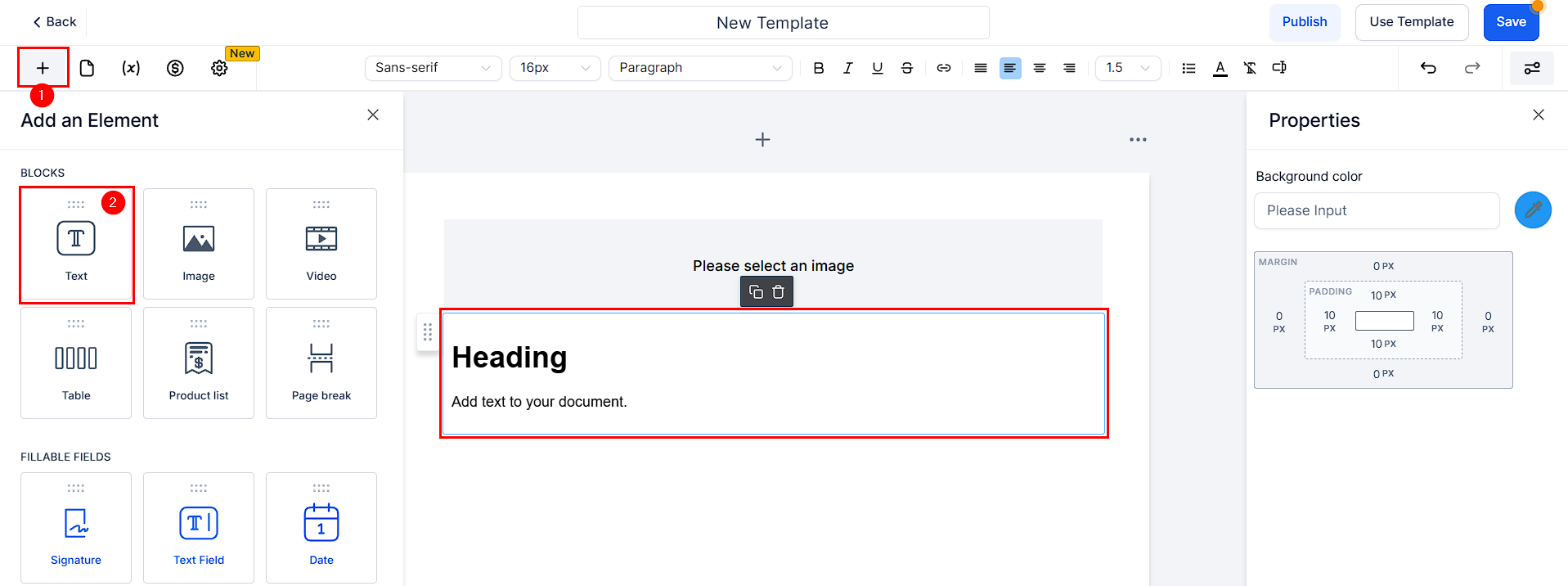
Task: Redo the last action
Action: tap(1472, 68)
